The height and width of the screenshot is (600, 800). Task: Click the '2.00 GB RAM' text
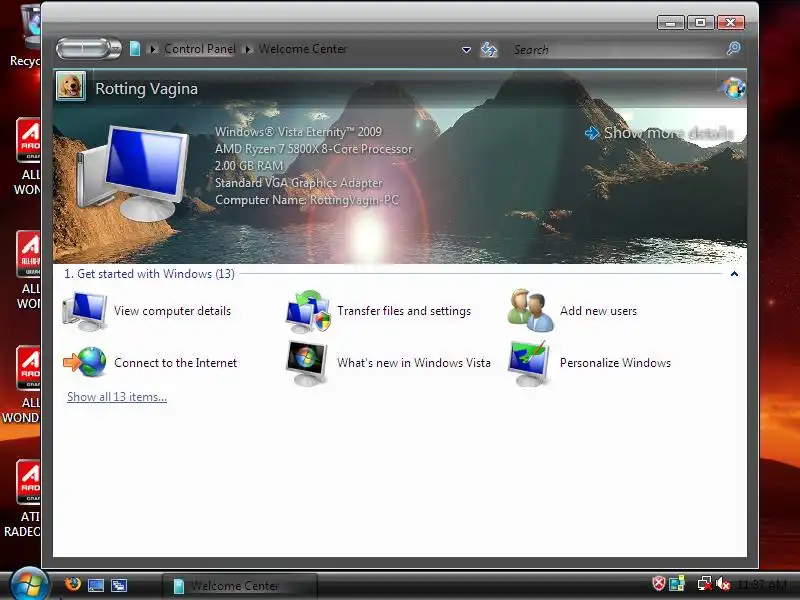coord(249,166)
